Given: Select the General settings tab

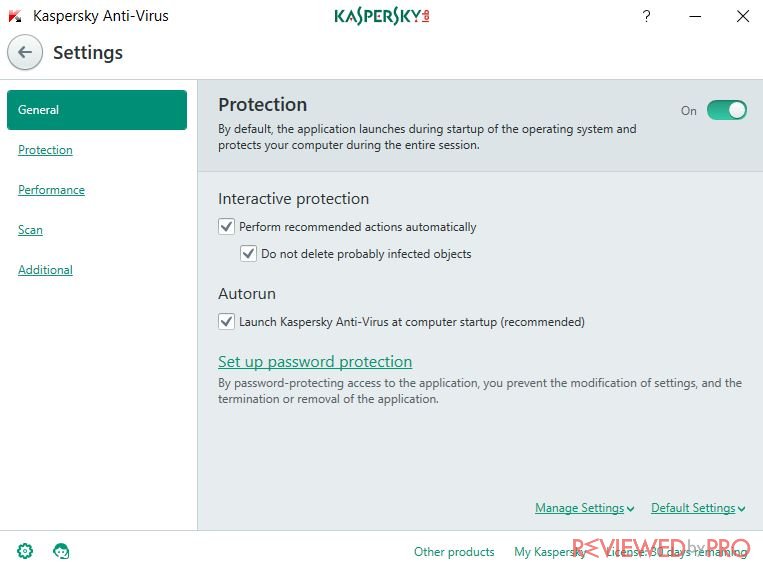Looking at the screenshot, I should pos(97,110).
